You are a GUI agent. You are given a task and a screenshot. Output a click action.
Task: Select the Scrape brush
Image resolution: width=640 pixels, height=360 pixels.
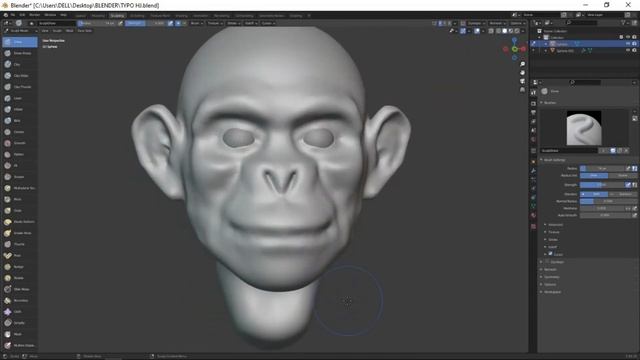tap(20, 177)
